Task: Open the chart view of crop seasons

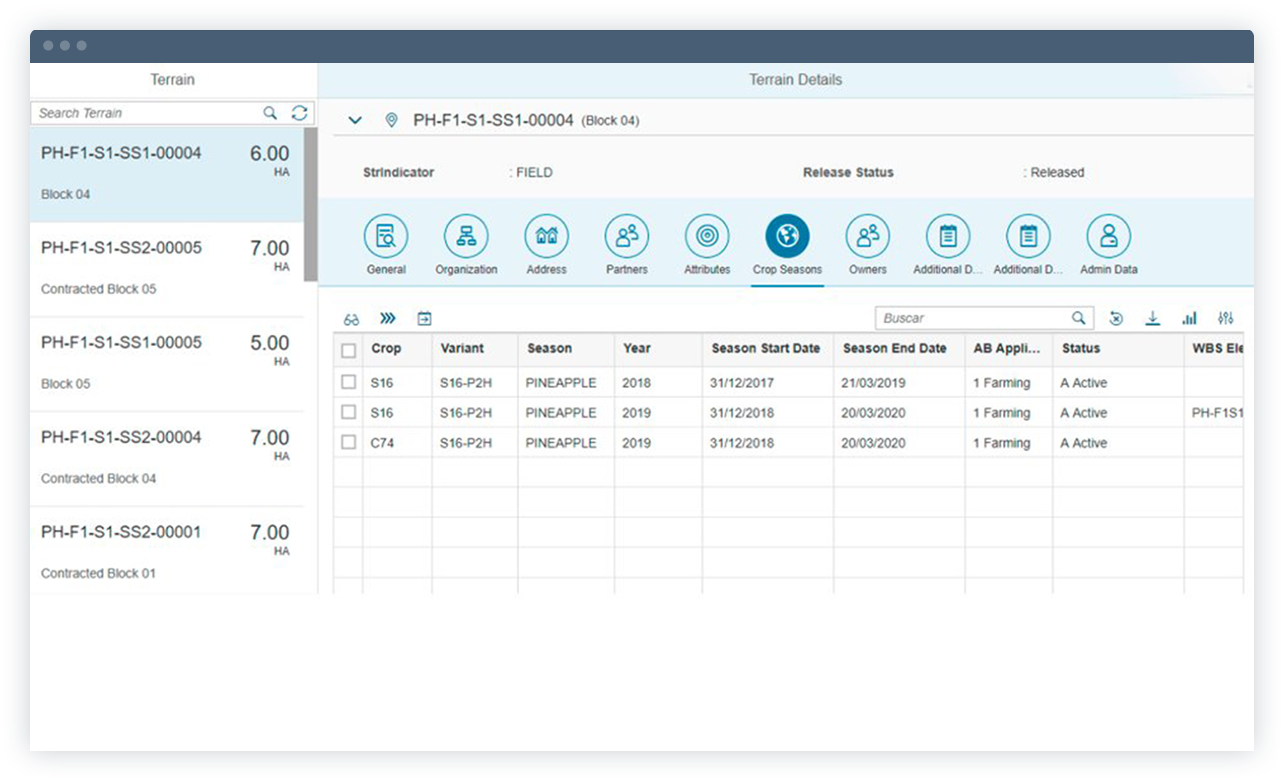Action: [x=1190, y=317]
